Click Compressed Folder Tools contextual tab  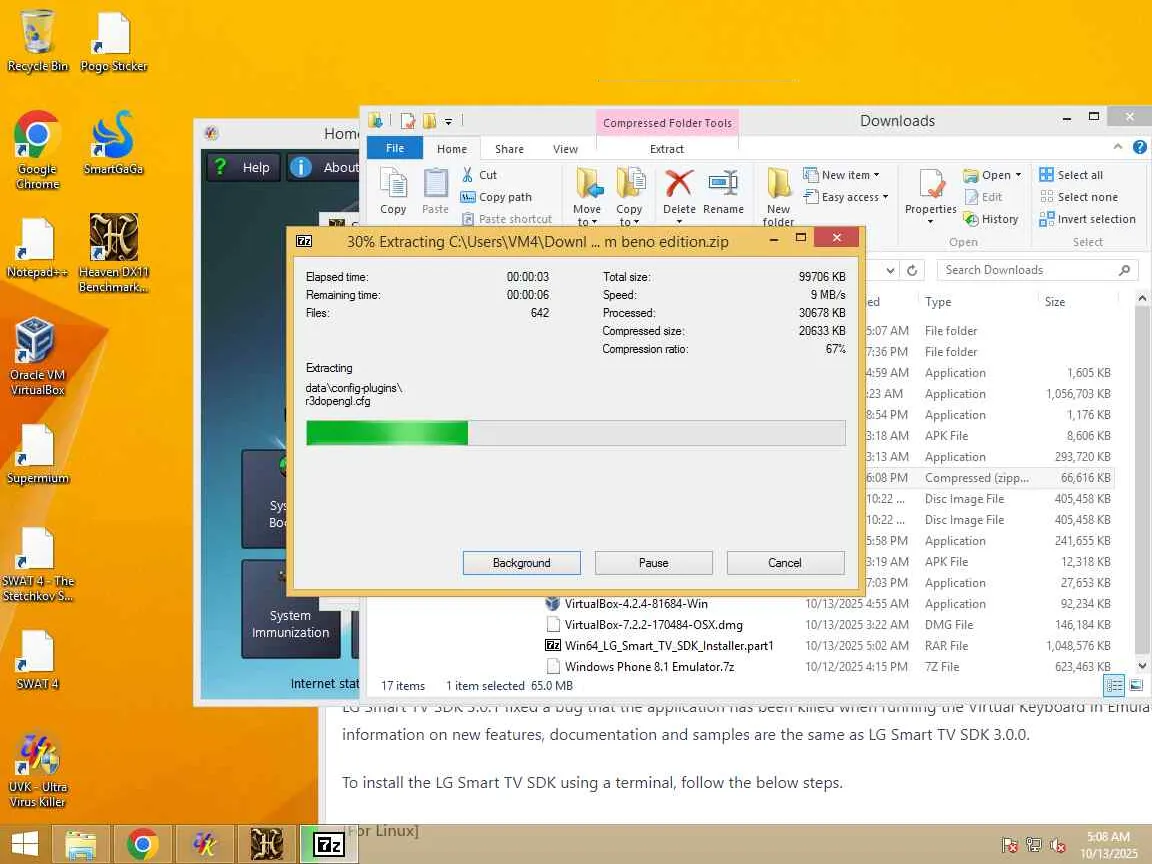(667, 123)
